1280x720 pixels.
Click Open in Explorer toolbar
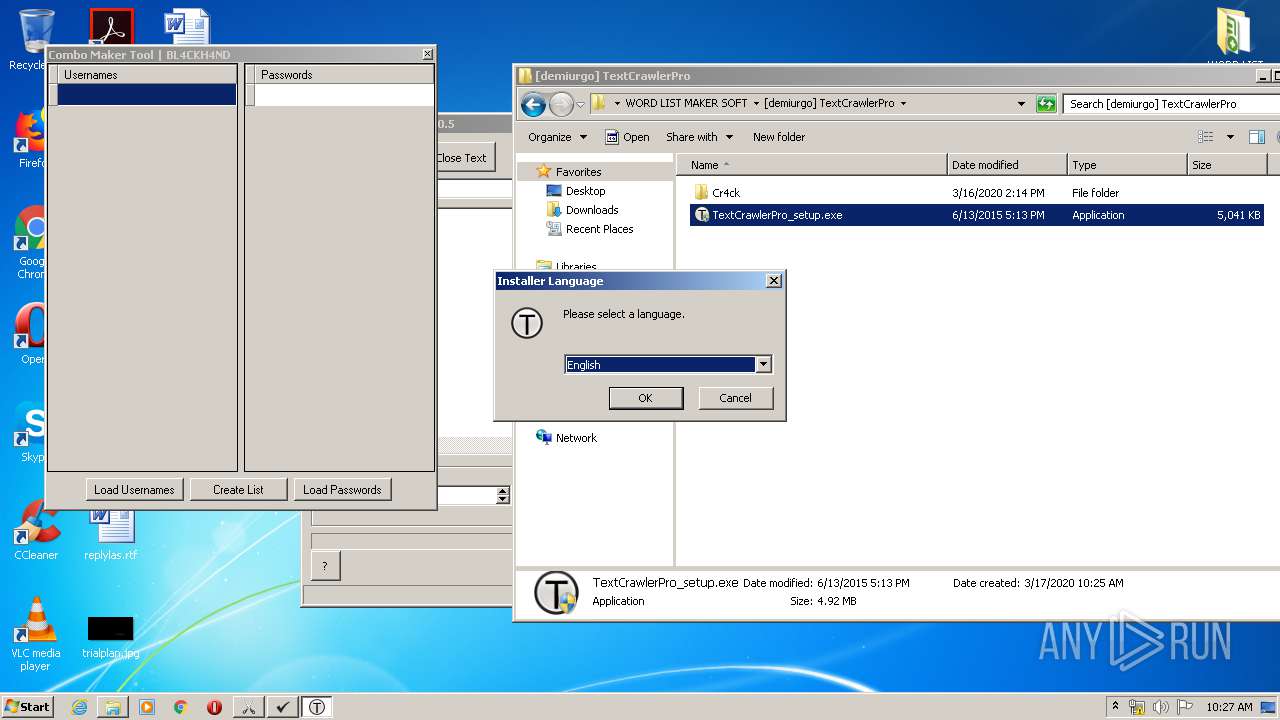(627, 137)
